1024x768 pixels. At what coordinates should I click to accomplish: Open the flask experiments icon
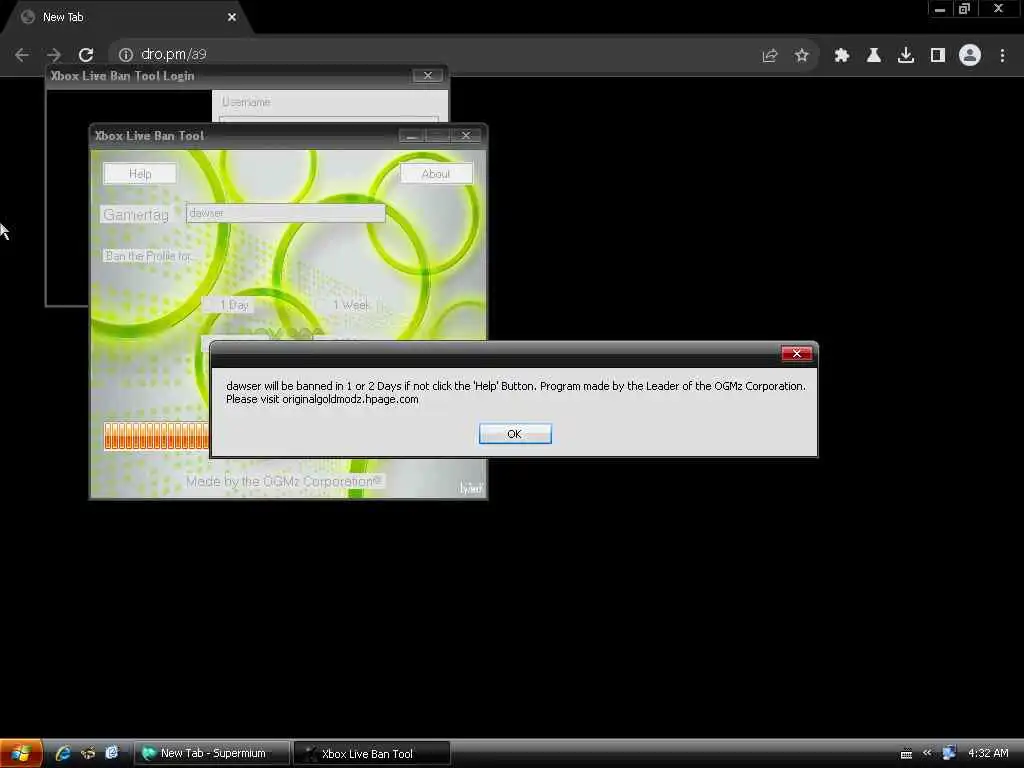(874, 56)
